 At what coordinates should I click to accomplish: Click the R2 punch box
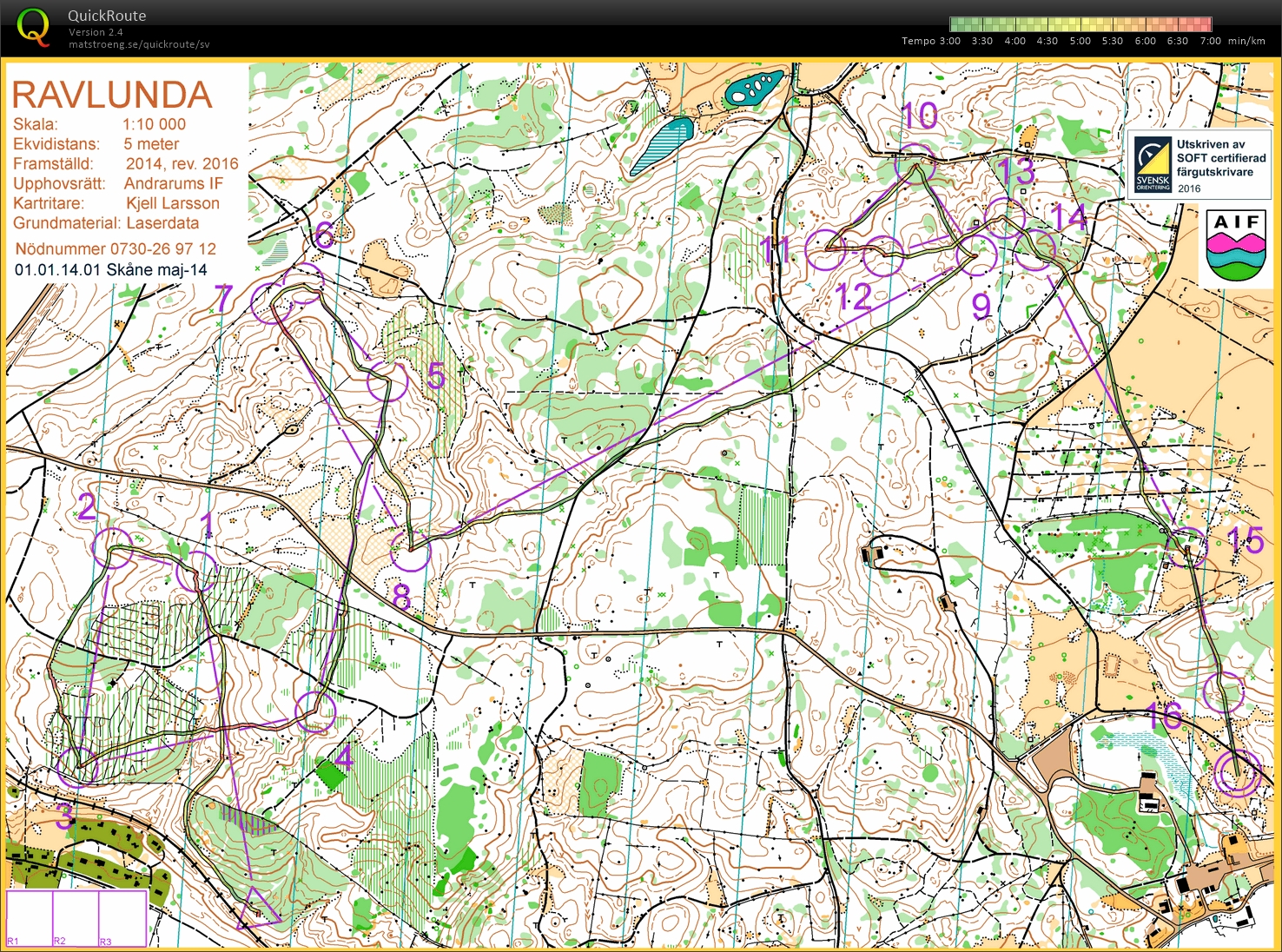pos(76,918)
